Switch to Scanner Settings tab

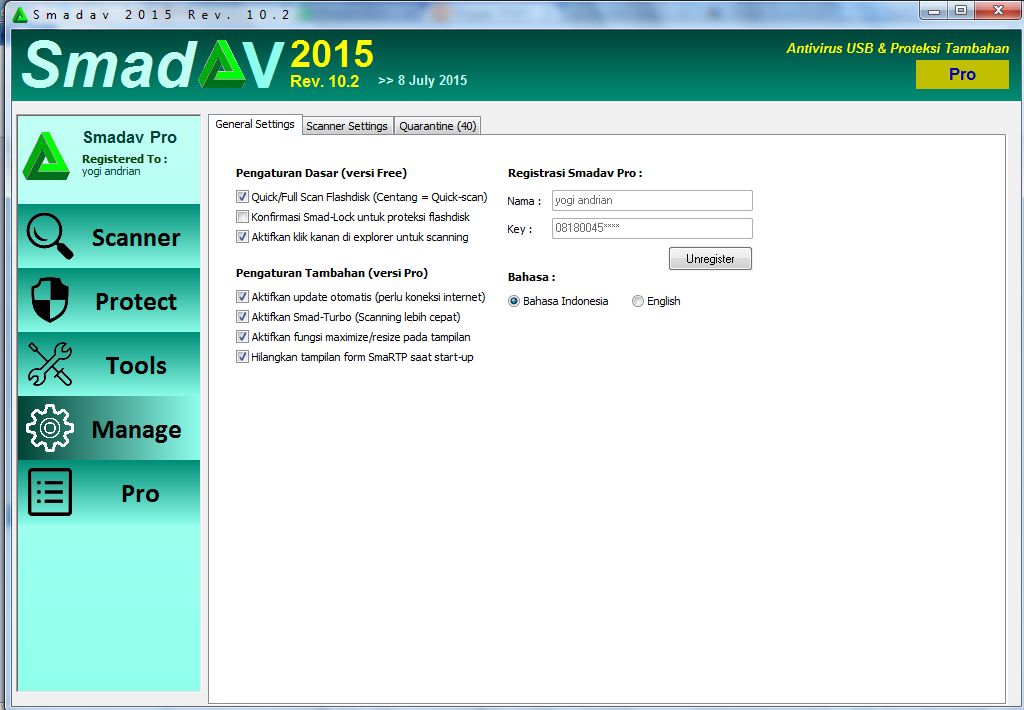pyautogui.click(x=347, y=126)
